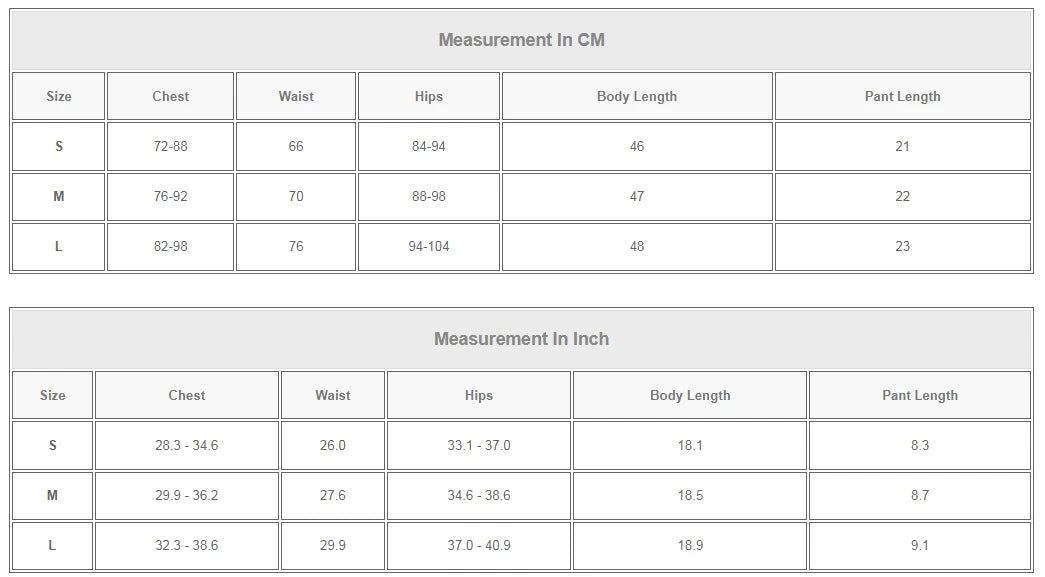This screenshot has height=577, width=1045.
Task: Click the body length value 48
Action: (x=637, y=247)
